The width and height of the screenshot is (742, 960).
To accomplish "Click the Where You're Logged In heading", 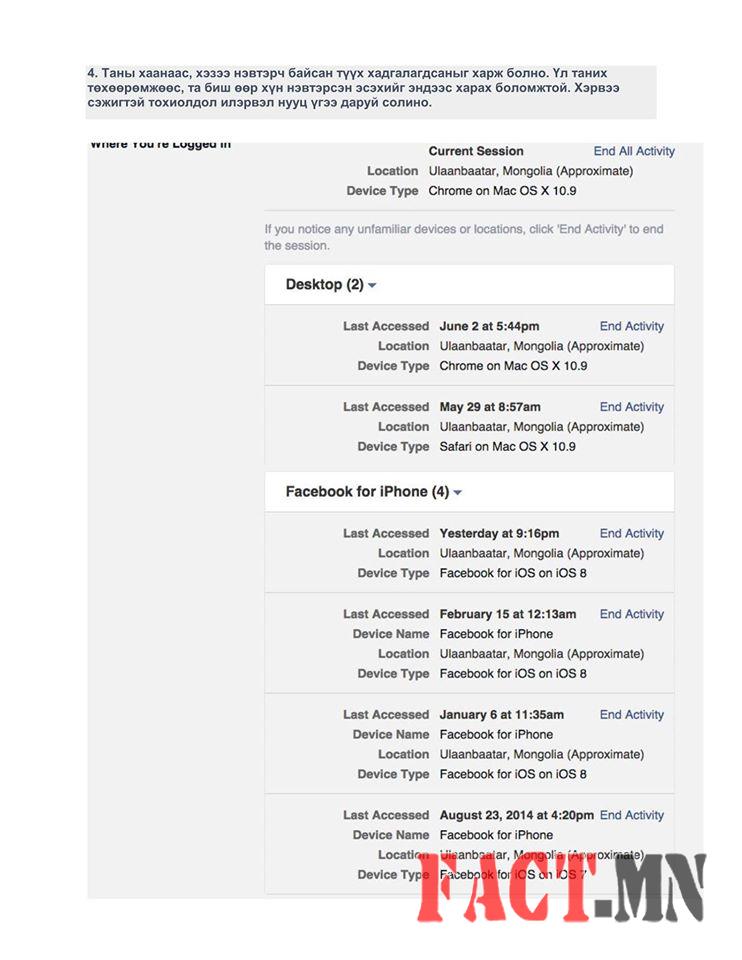I will [160, 145].
